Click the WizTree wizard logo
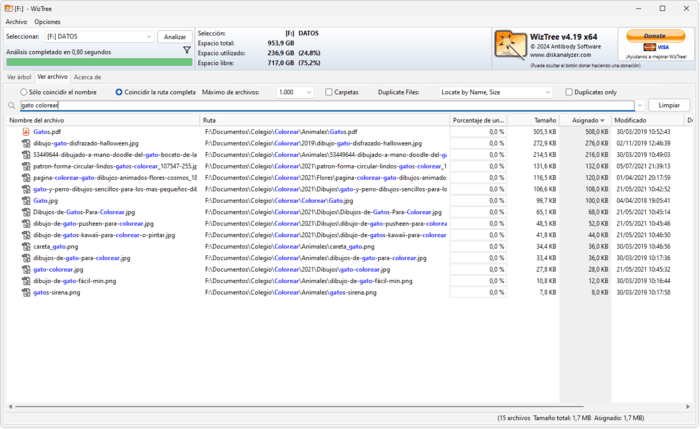Screen dimensions: 700x429 (x=511, y=46)
